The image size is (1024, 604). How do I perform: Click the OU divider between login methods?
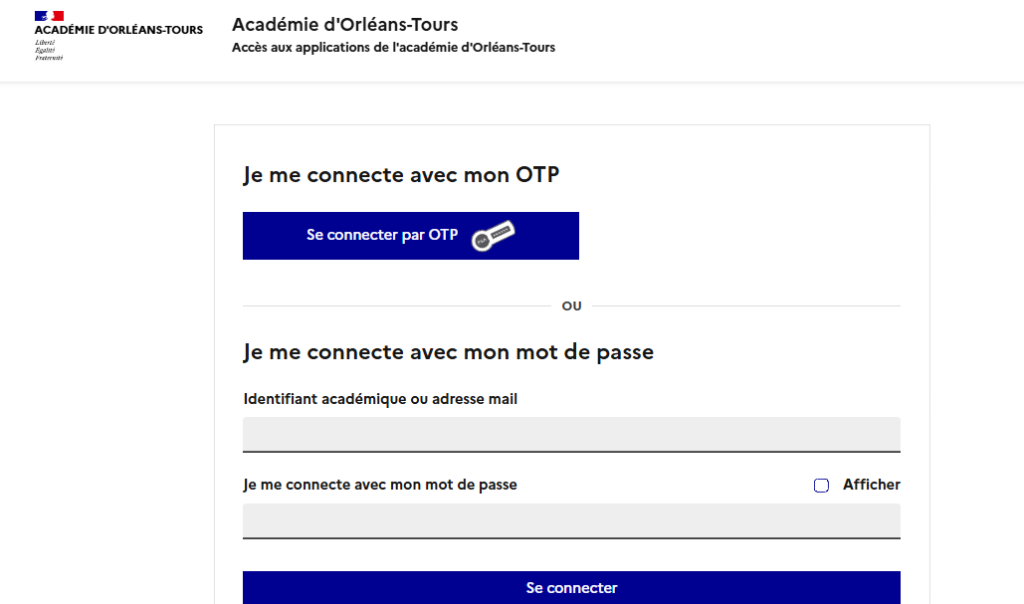[x=571, y=305]
